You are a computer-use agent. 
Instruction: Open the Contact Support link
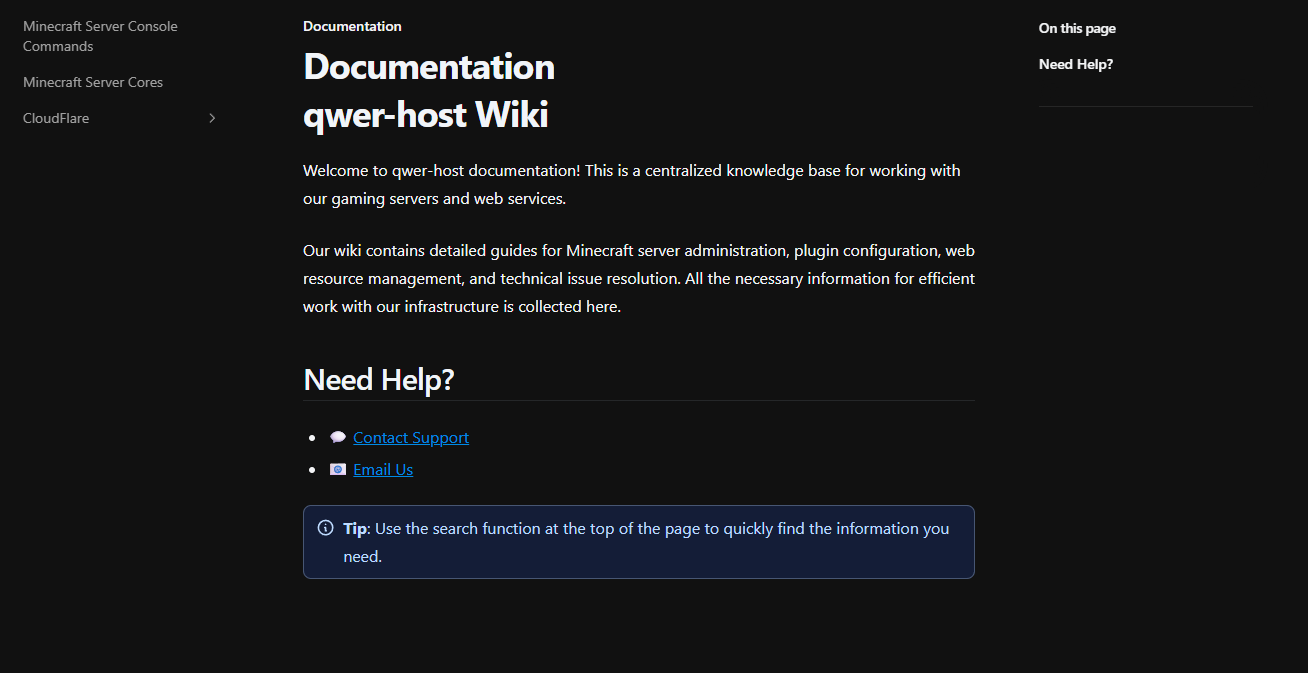click(411, 438)
